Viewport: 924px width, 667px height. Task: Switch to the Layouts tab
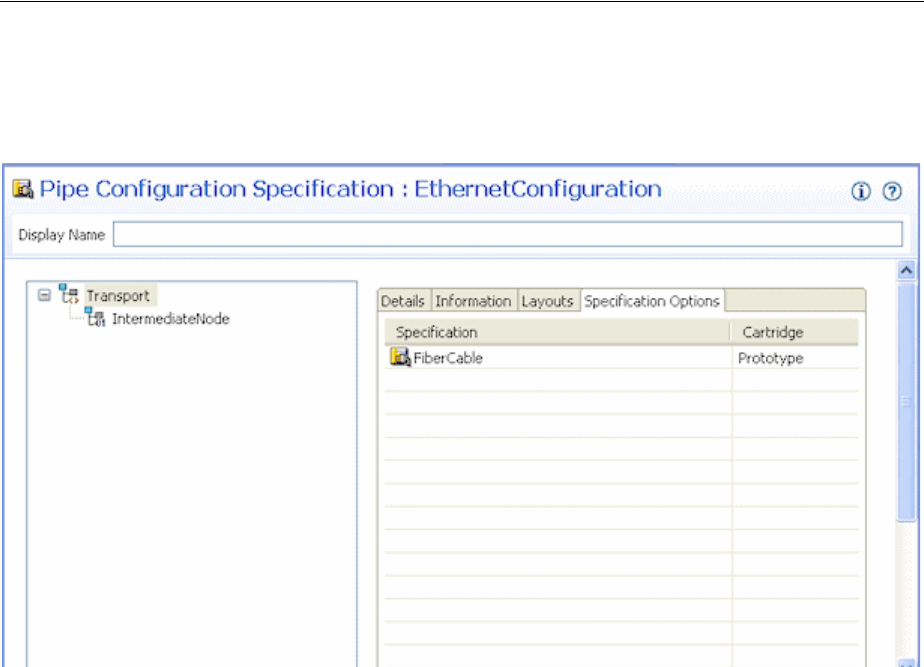click(548, 301)
